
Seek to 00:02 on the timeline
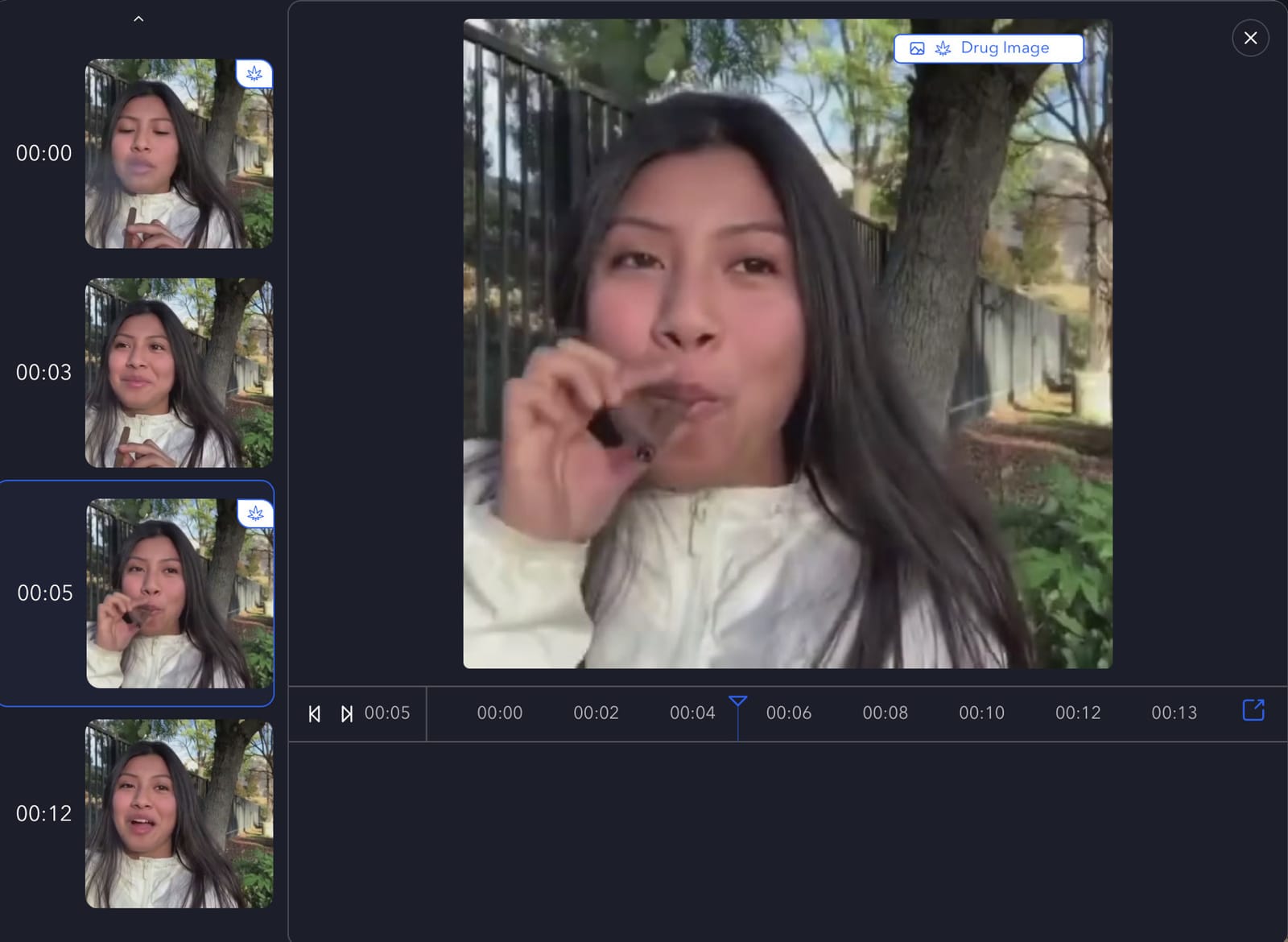[x=597, y=713]
